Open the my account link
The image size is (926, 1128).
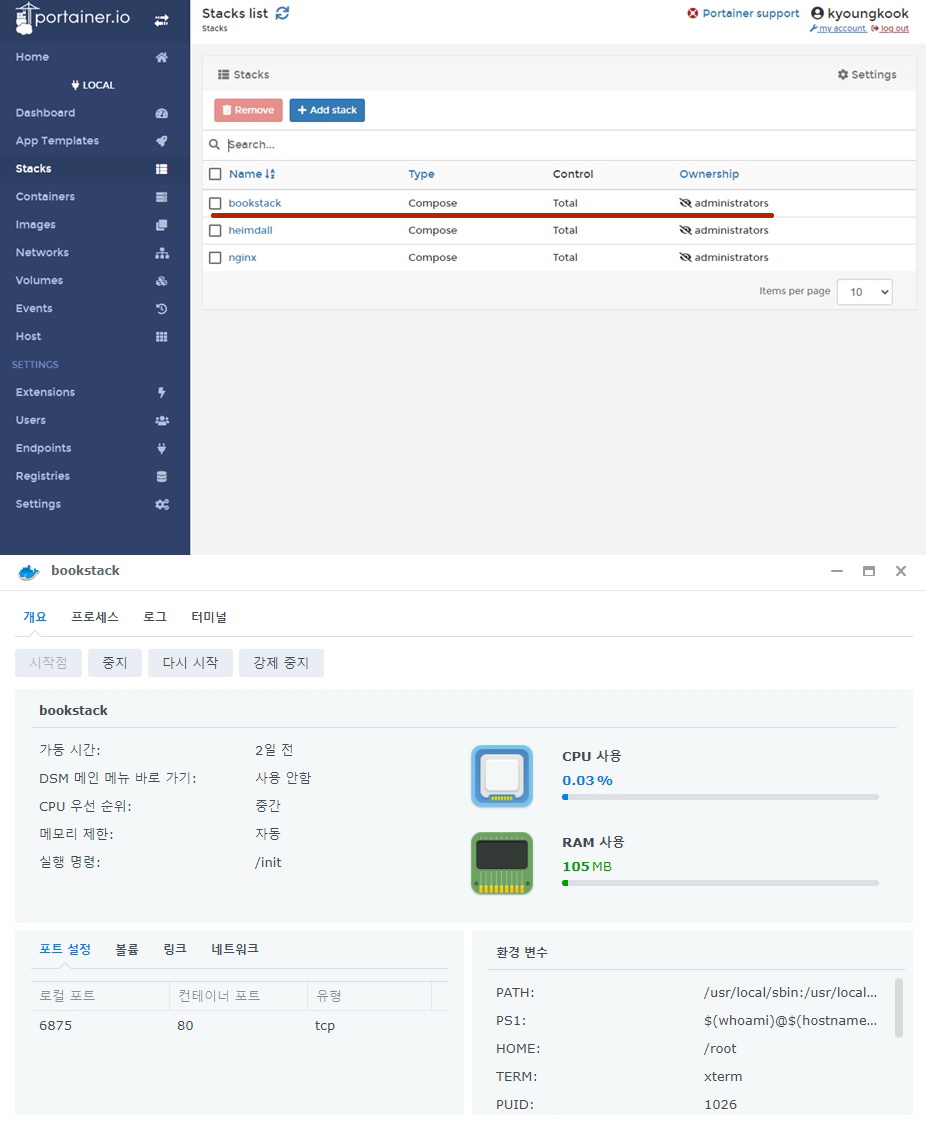838,29
